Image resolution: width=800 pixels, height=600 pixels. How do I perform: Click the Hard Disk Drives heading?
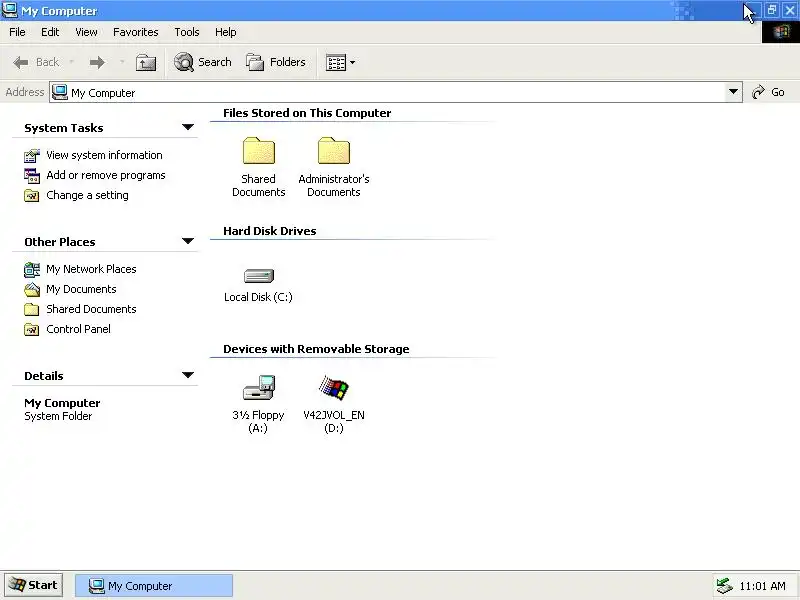click(x=269, y=231)
